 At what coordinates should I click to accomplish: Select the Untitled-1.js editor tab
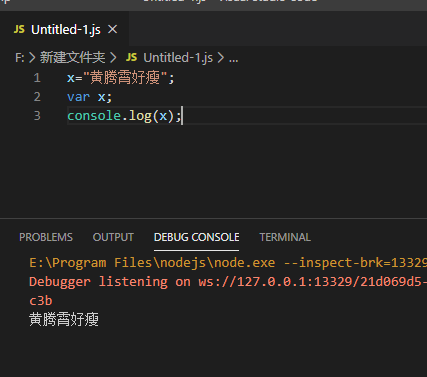tap(64, 29)
